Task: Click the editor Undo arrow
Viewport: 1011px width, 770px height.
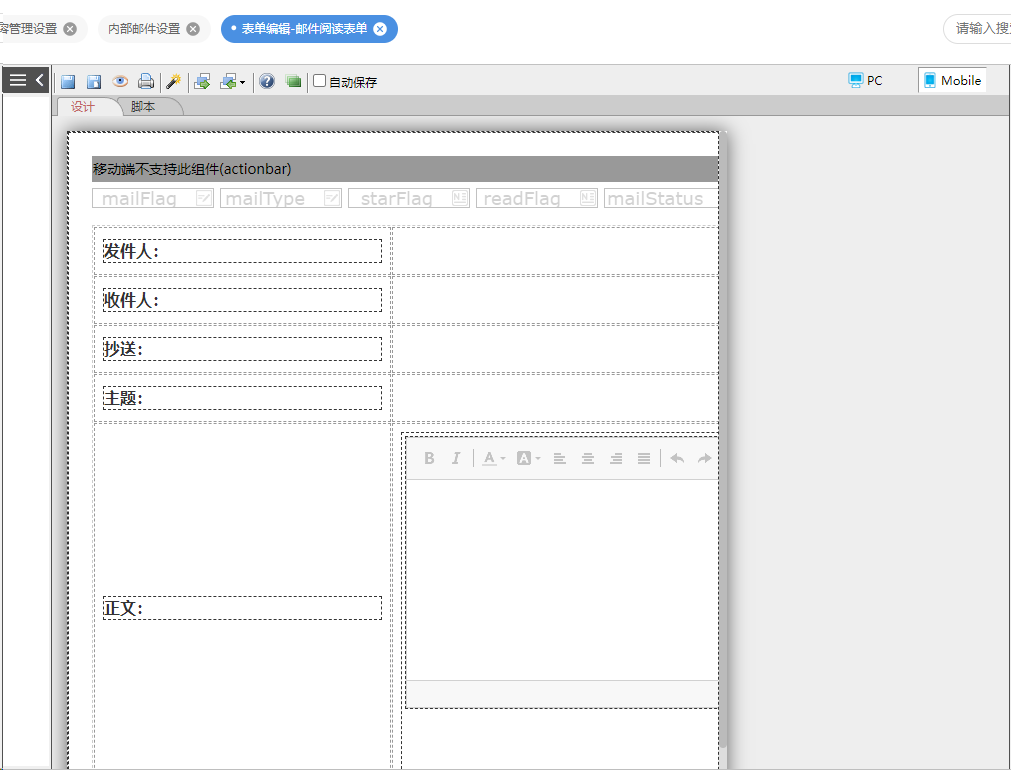Action: tap(677, 459)
